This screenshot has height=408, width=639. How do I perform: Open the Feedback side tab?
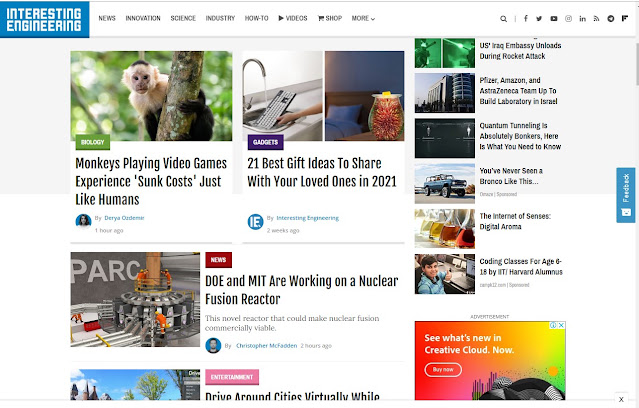[626, 195]
